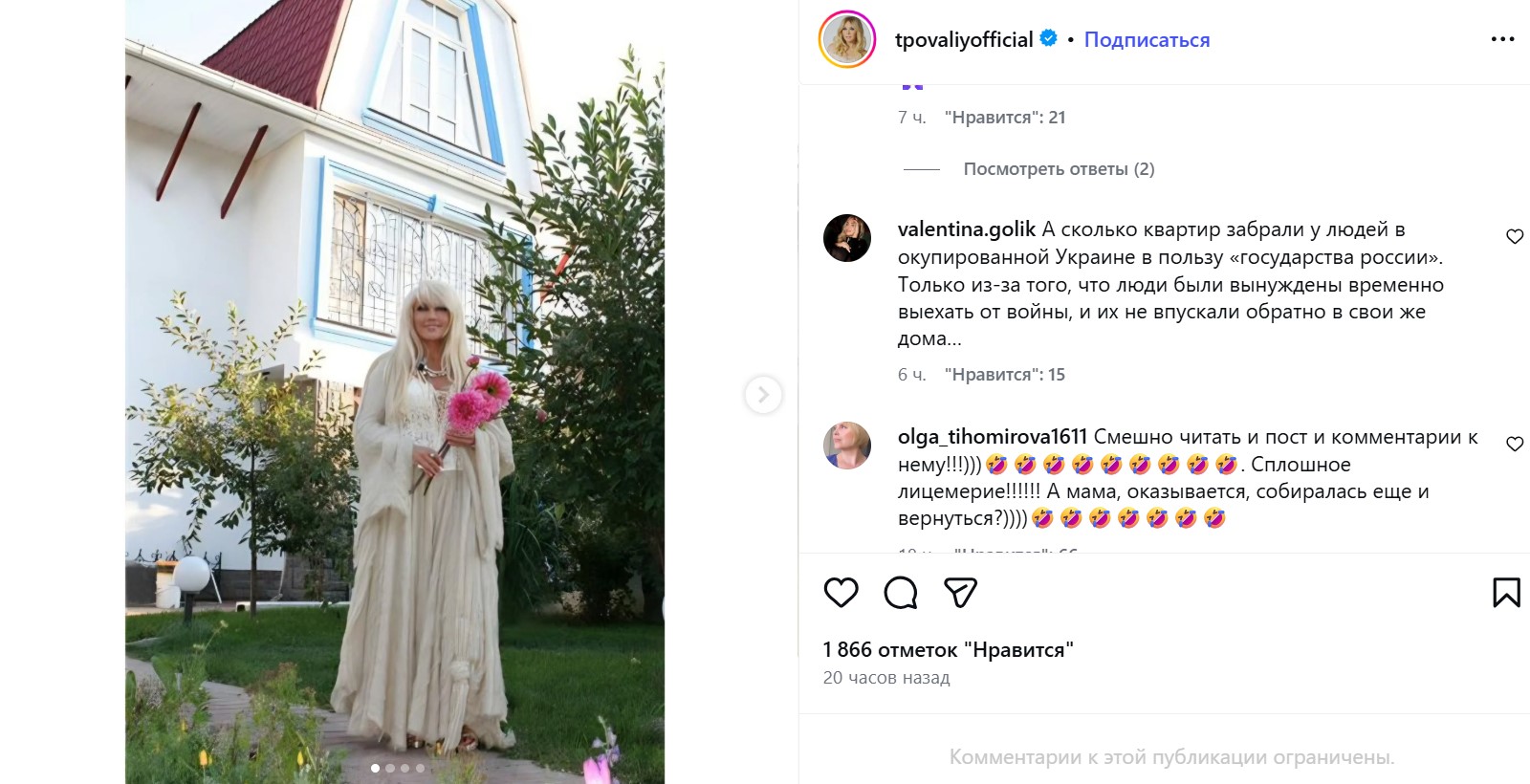Image resolution: width=1530 pixels, height=784 pixels.
Task: Go to the next photo arrow
Action: click(763, 394)
